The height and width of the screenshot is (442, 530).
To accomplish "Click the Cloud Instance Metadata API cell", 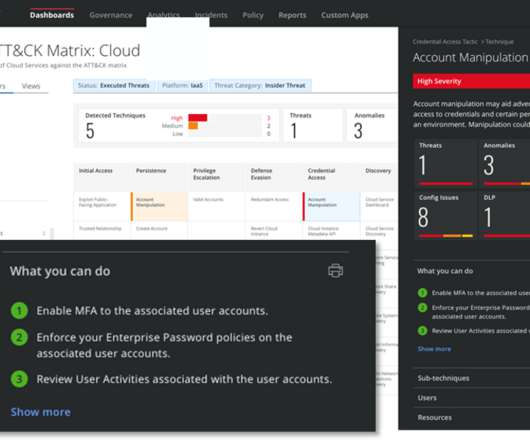I will [331, 231].
